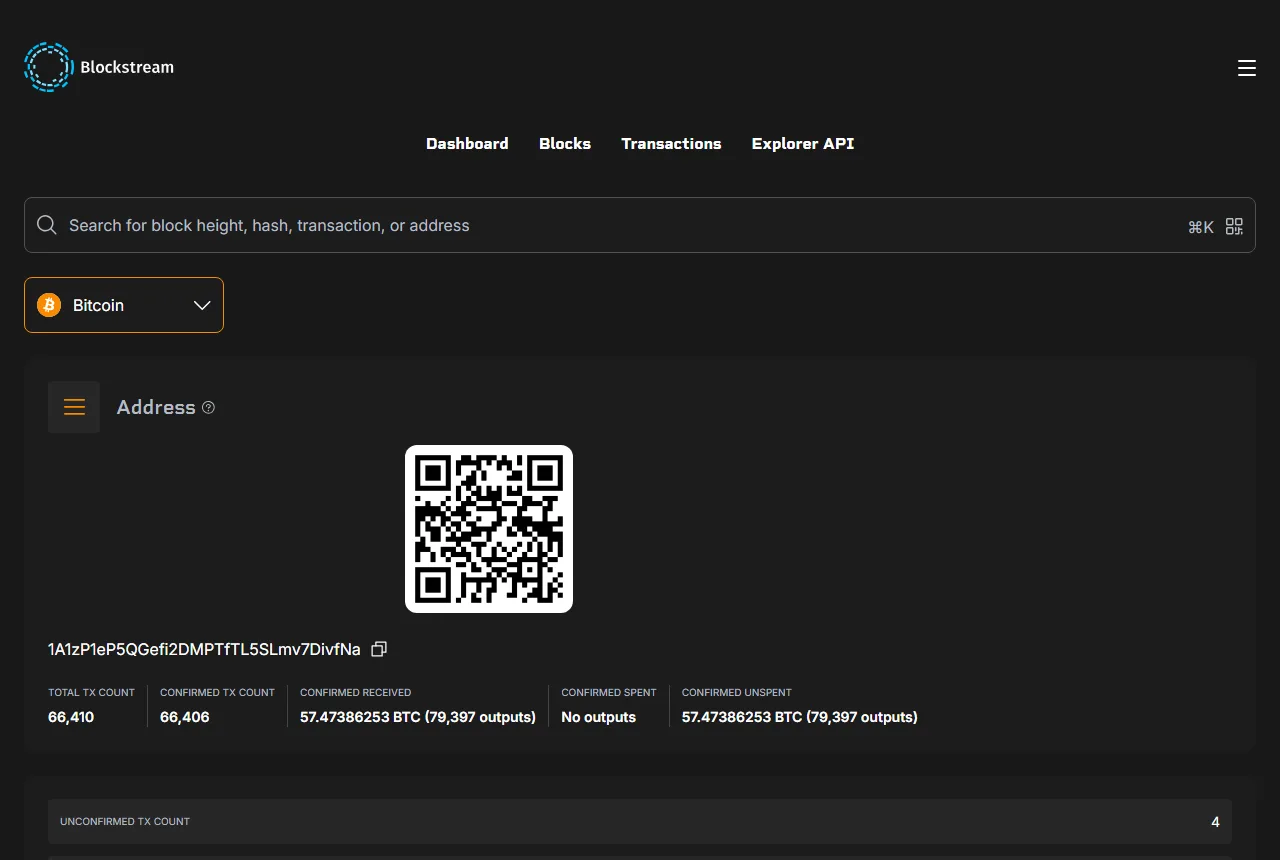1280x860 pixels.
Task: Click the ⌘K shortcut hint
Action: (1201, 227)
